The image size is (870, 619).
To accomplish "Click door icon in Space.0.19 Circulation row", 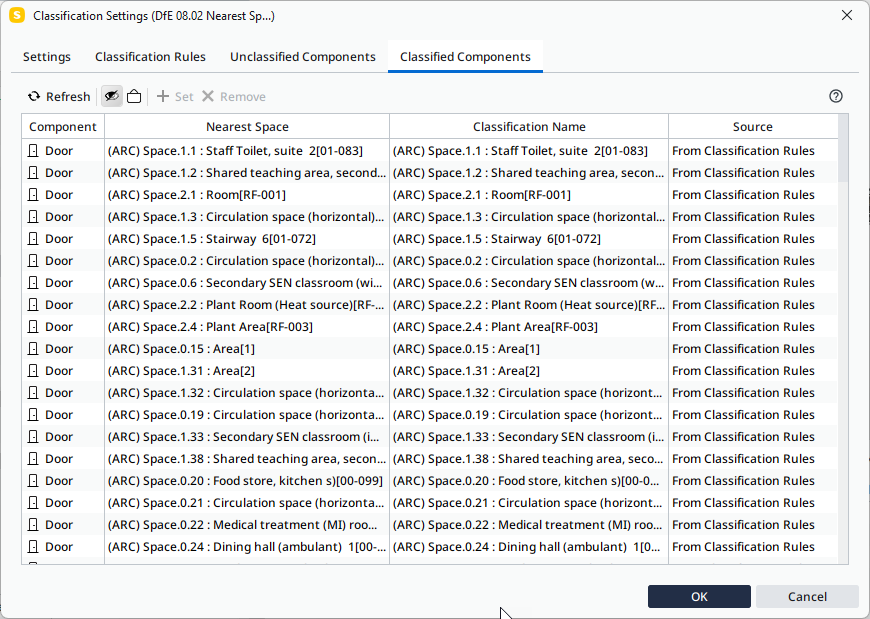I will pos(33,415).
